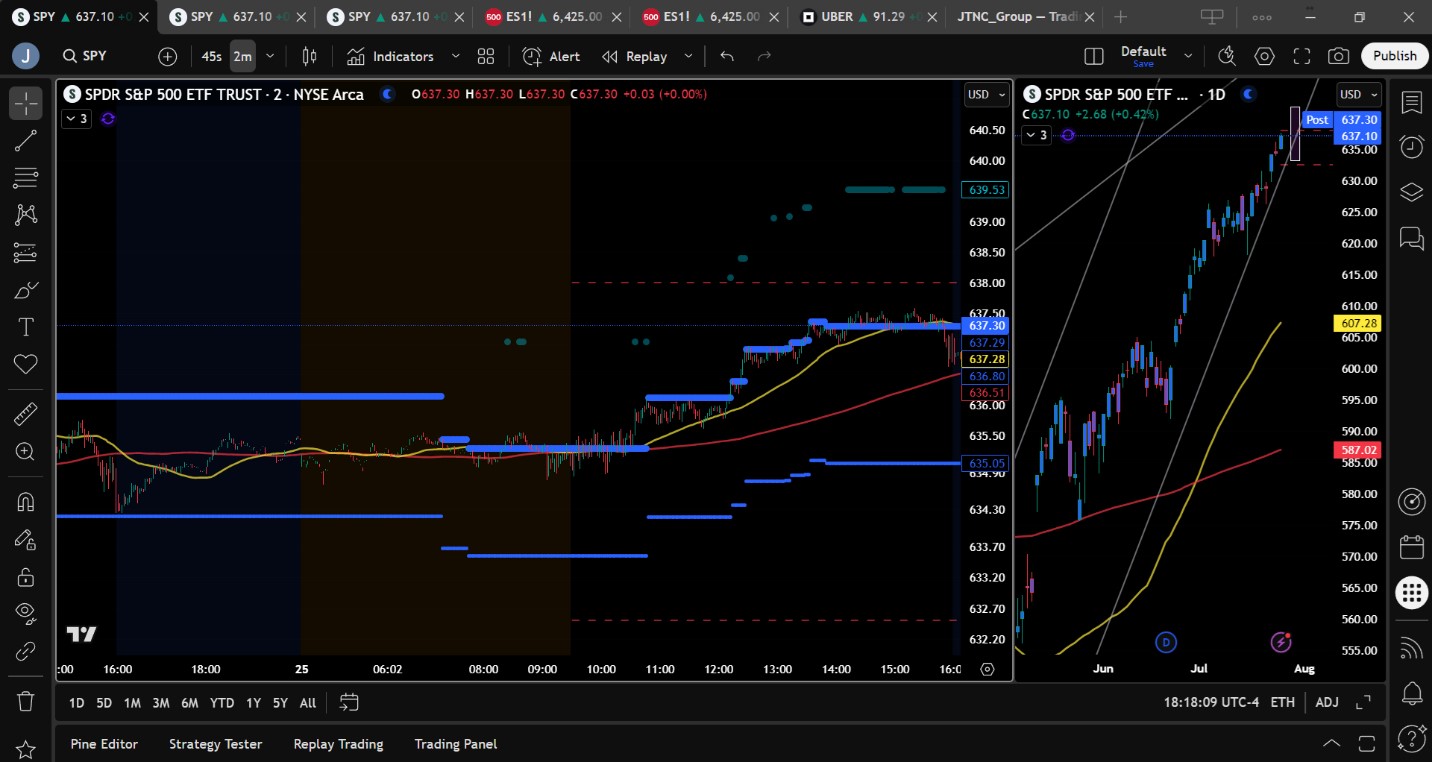This screenshot has height=762, width=1432.
Task: Activate the text annotation tool
Action: tap(26, 327)
